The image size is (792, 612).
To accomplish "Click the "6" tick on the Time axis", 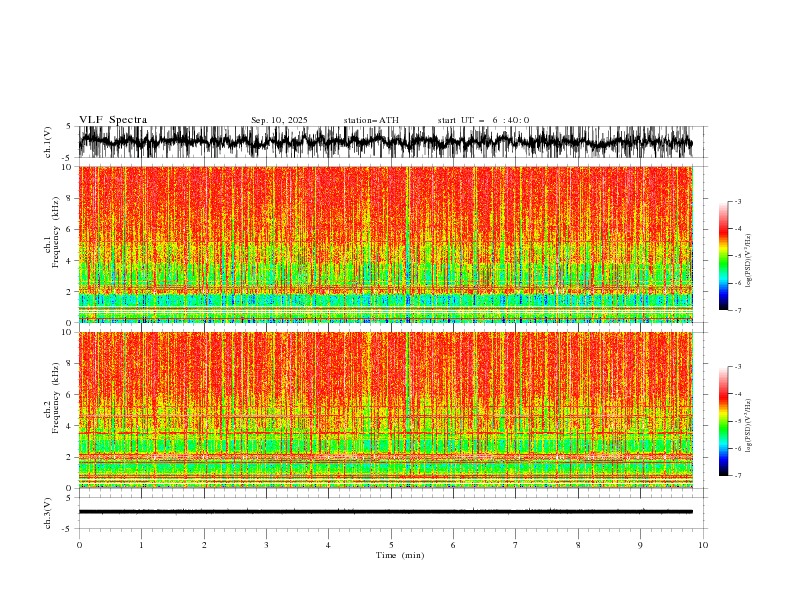I will pos(454,545).
